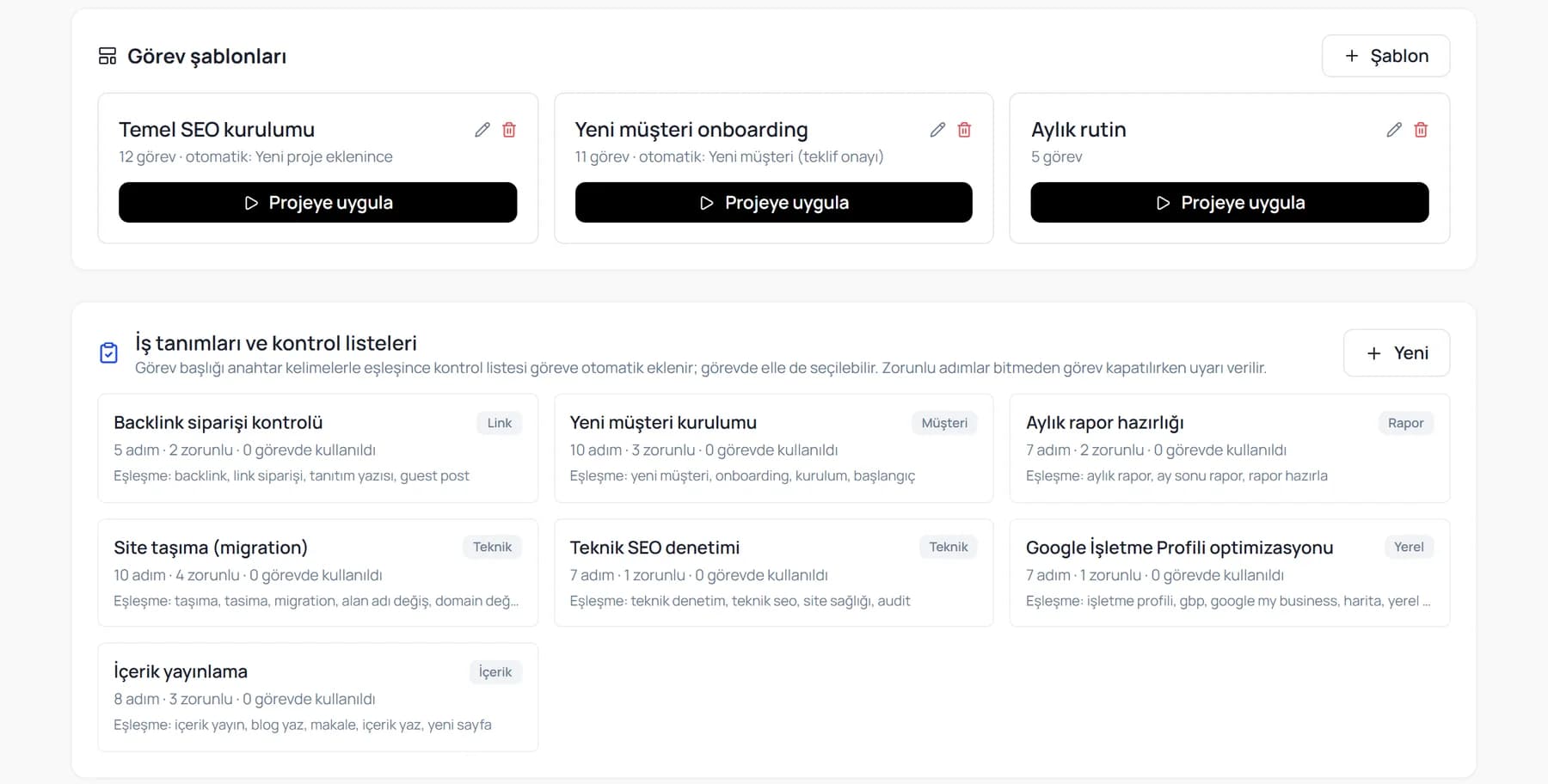The image size is (1548, 784).
Task: Edit the Temel SEO kurulumu template
Action: click(482, 130)
